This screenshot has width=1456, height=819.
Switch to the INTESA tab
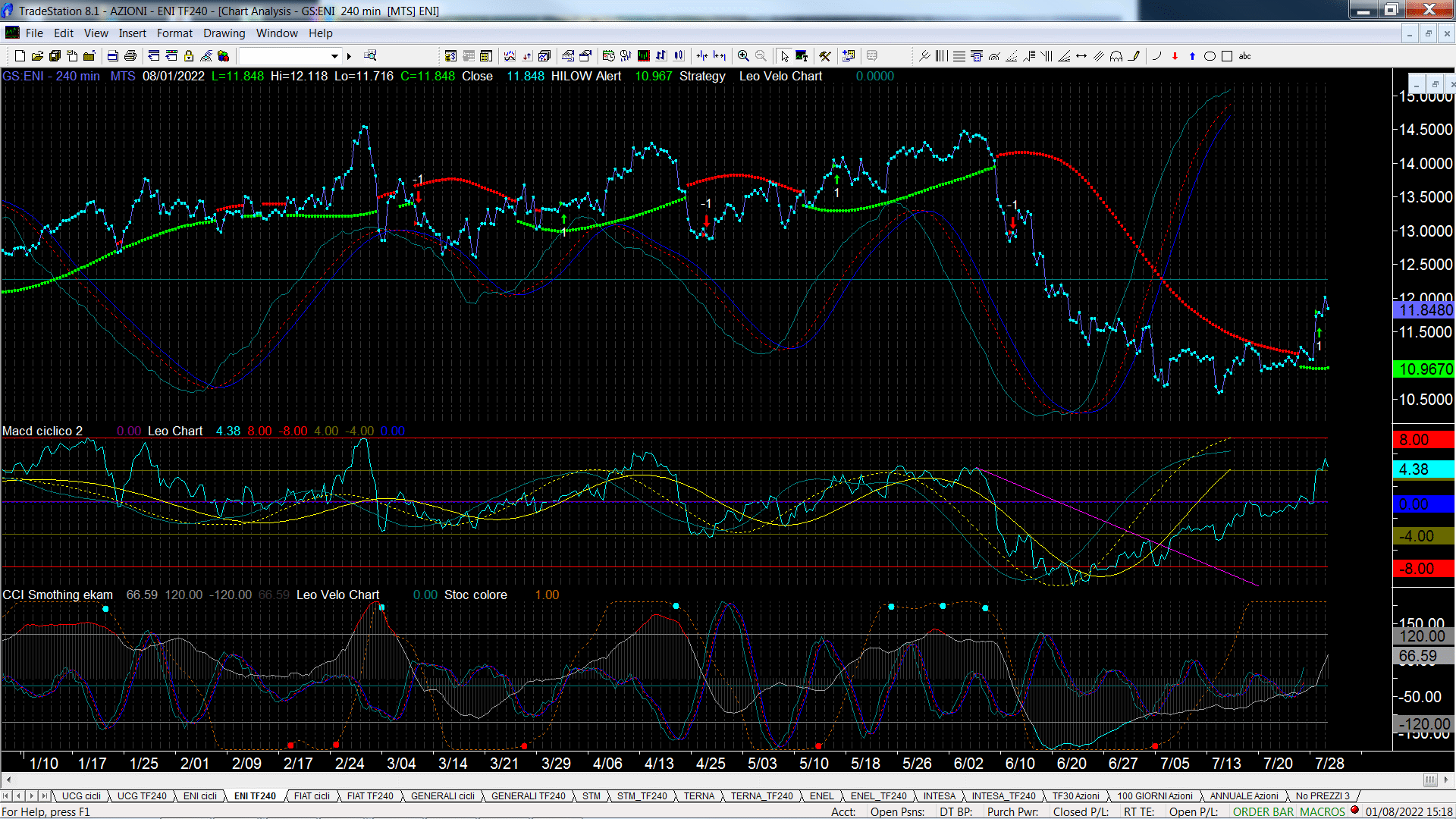(940, 796)
